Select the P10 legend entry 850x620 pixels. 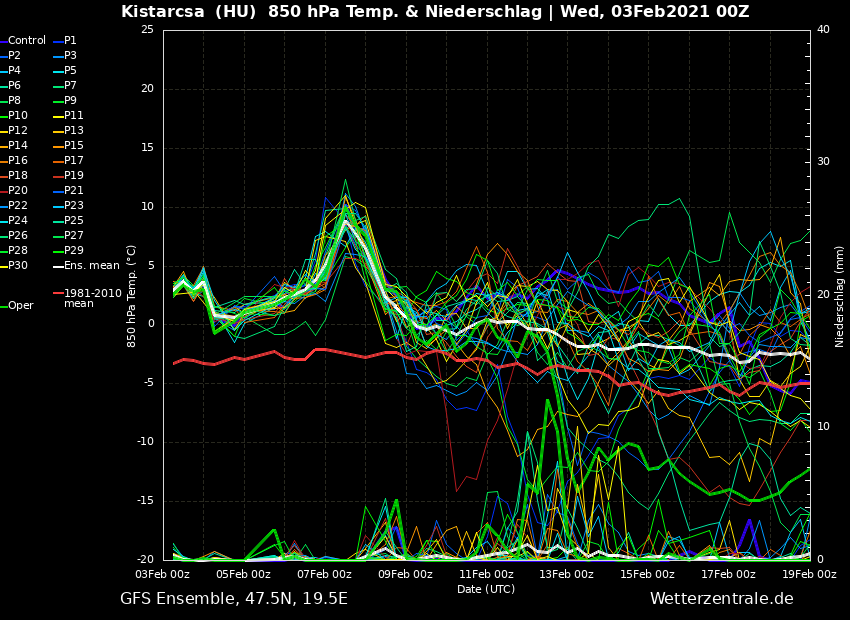pos(18,116)
